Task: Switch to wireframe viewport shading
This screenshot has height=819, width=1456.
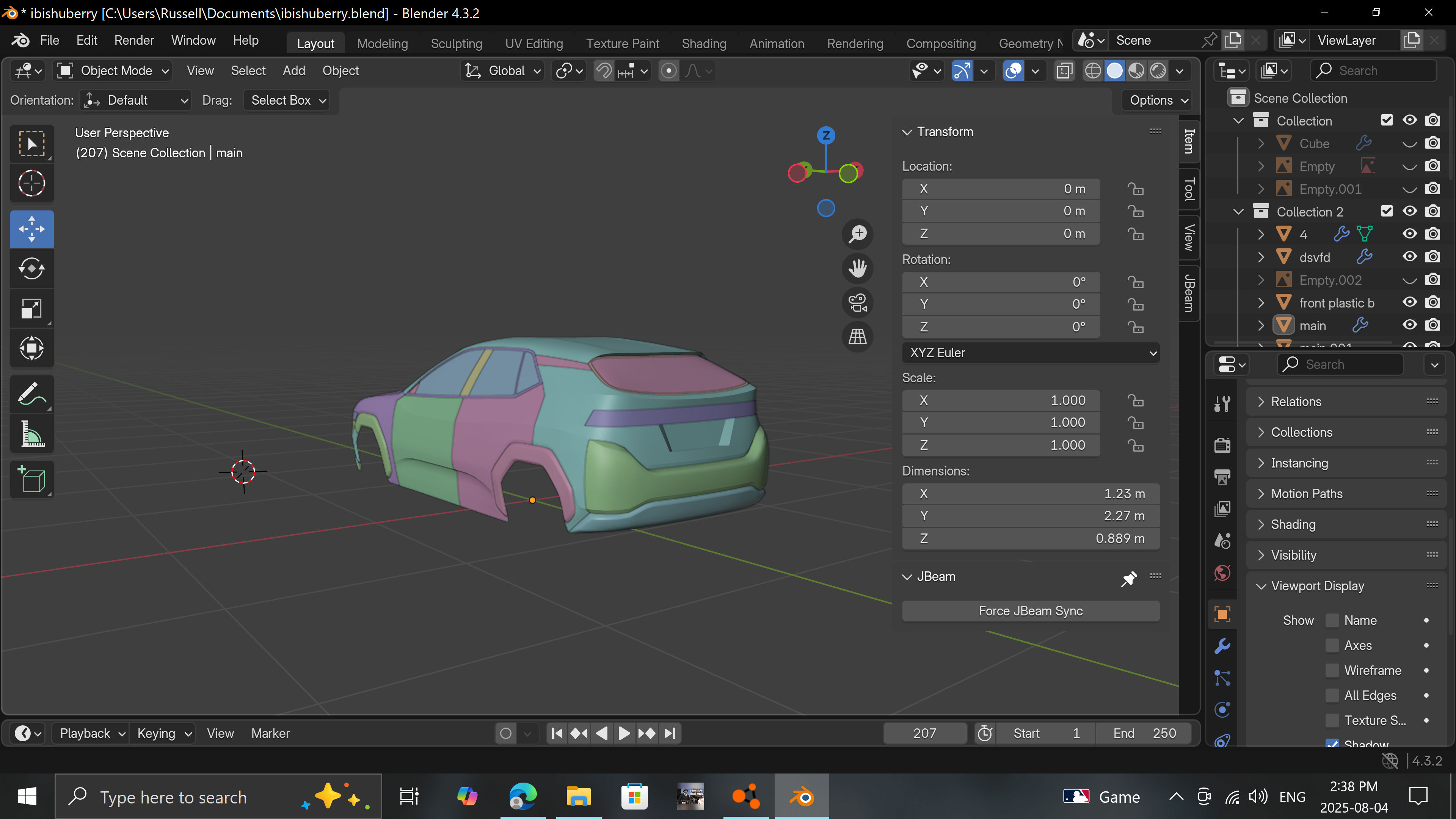Action: pos(1092,71)
